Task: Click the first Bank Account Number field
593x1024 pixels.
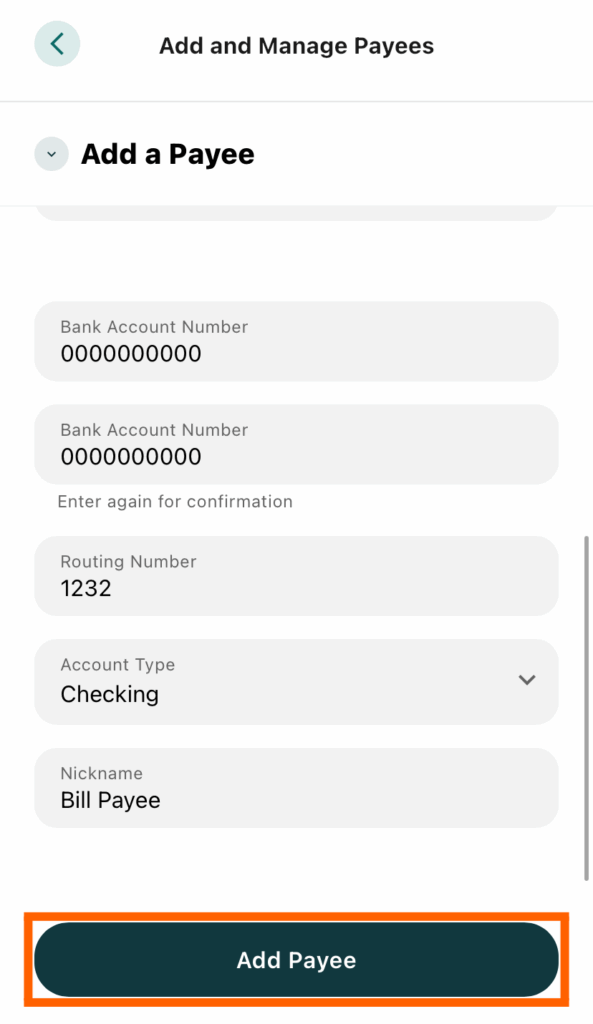Action: click(296, 341)
